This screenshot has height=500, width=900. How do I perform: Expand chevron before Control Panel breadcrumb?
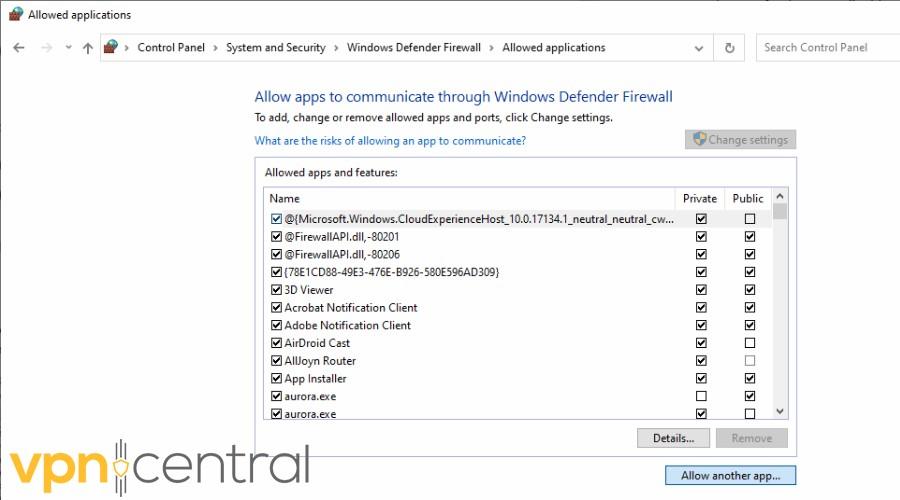point(126,48)
